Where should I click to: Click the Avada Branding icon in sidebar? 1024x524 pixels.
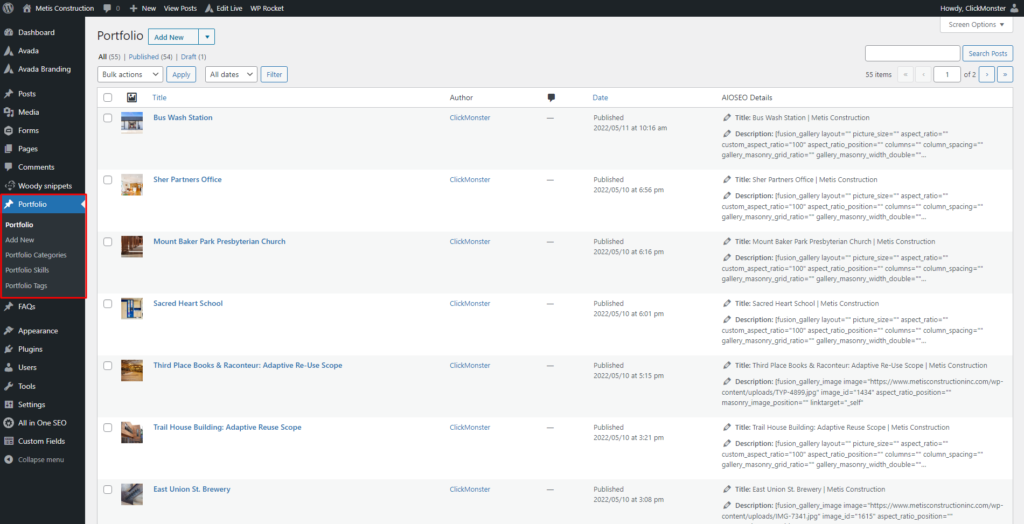pyautogui.click(x=8, y=69)
